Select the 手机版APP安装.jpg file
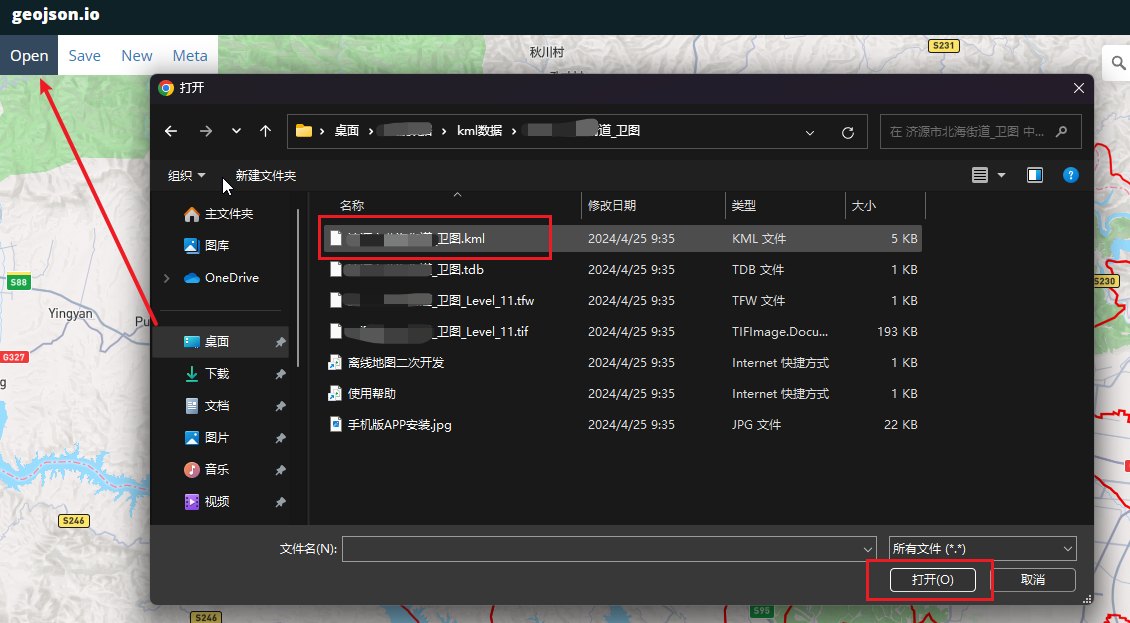The image size is (1130, 623). click(623, 425)
